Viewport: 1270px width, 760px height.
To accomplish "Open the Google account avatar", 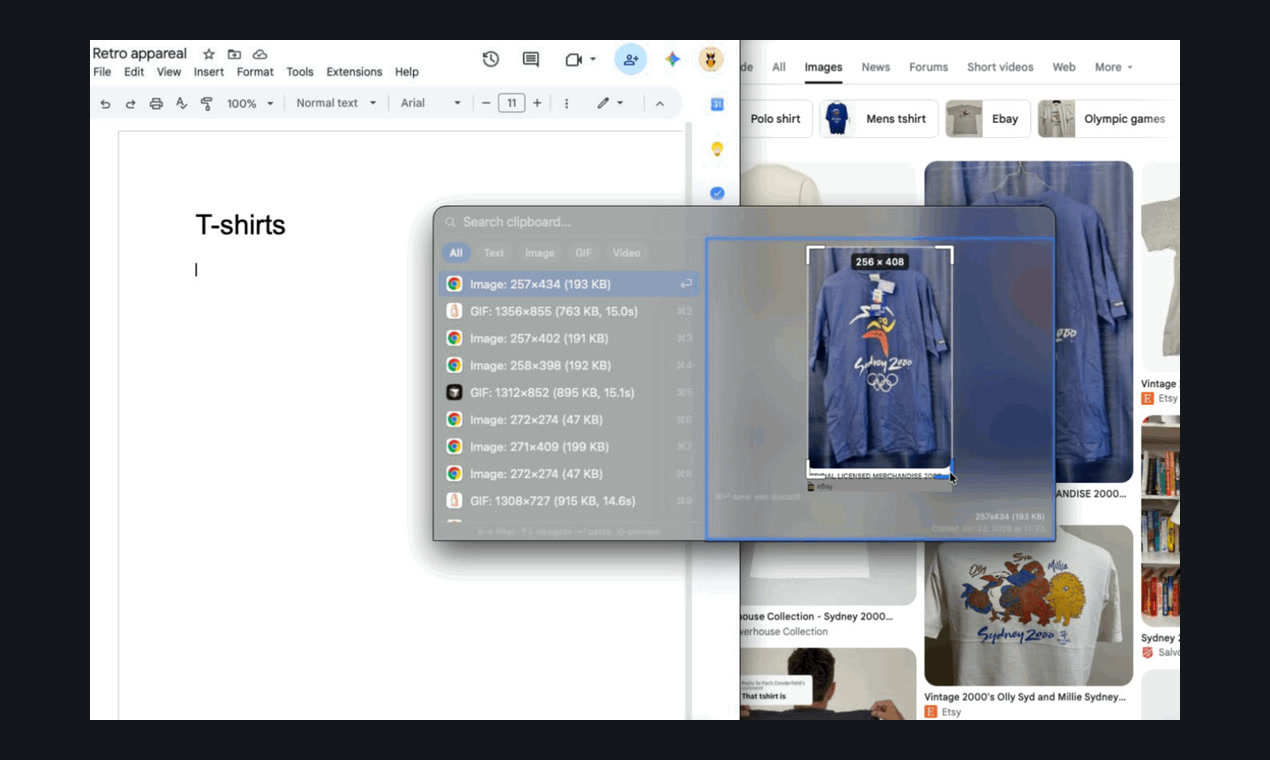I will [711, 60].
